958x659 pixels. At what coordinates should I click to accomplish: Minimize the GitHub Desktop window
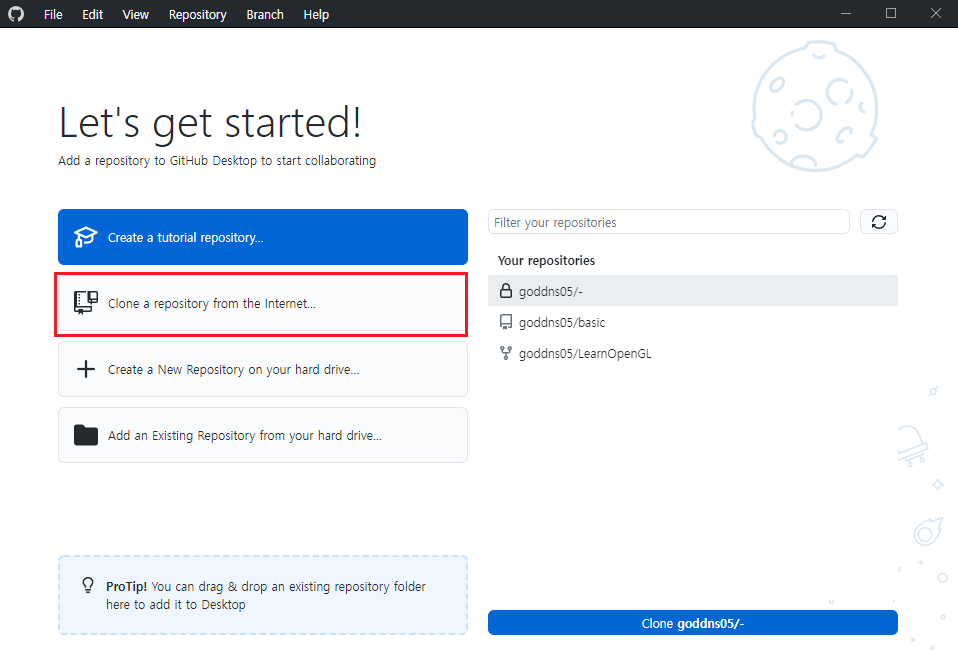point(846,13)
